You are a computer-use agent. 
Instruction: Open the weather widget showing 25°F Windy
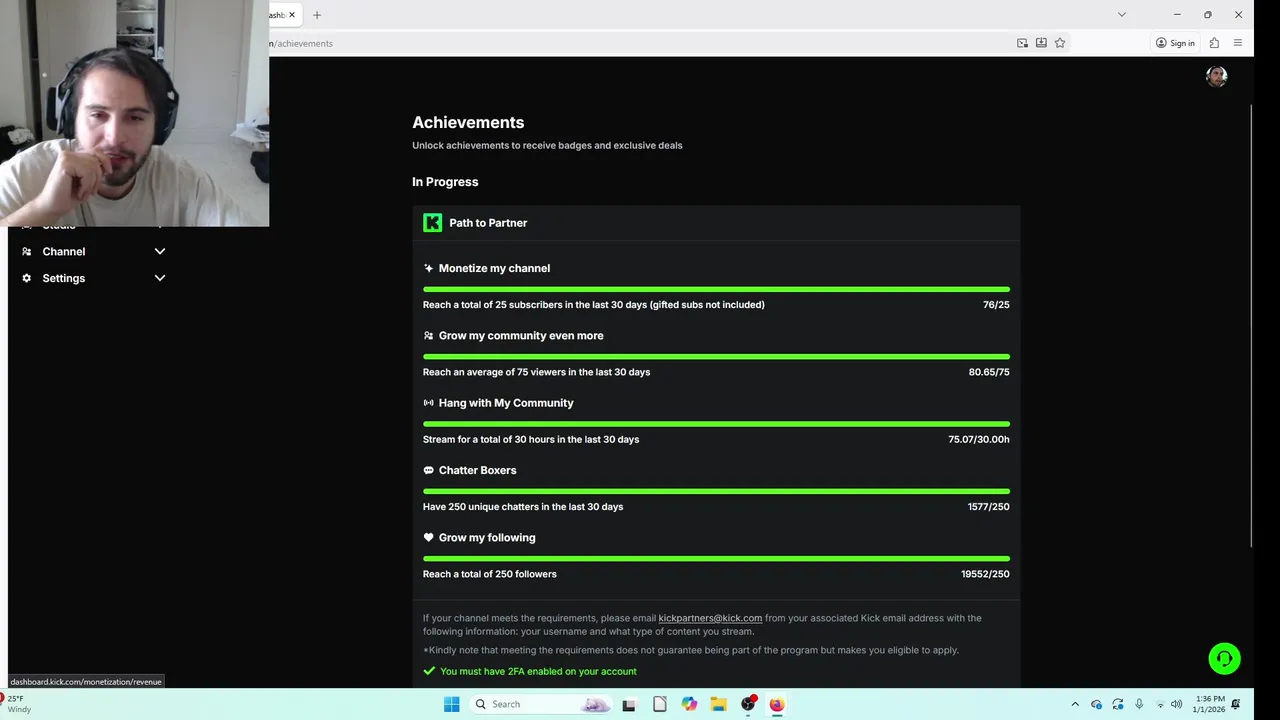[17, 704]
